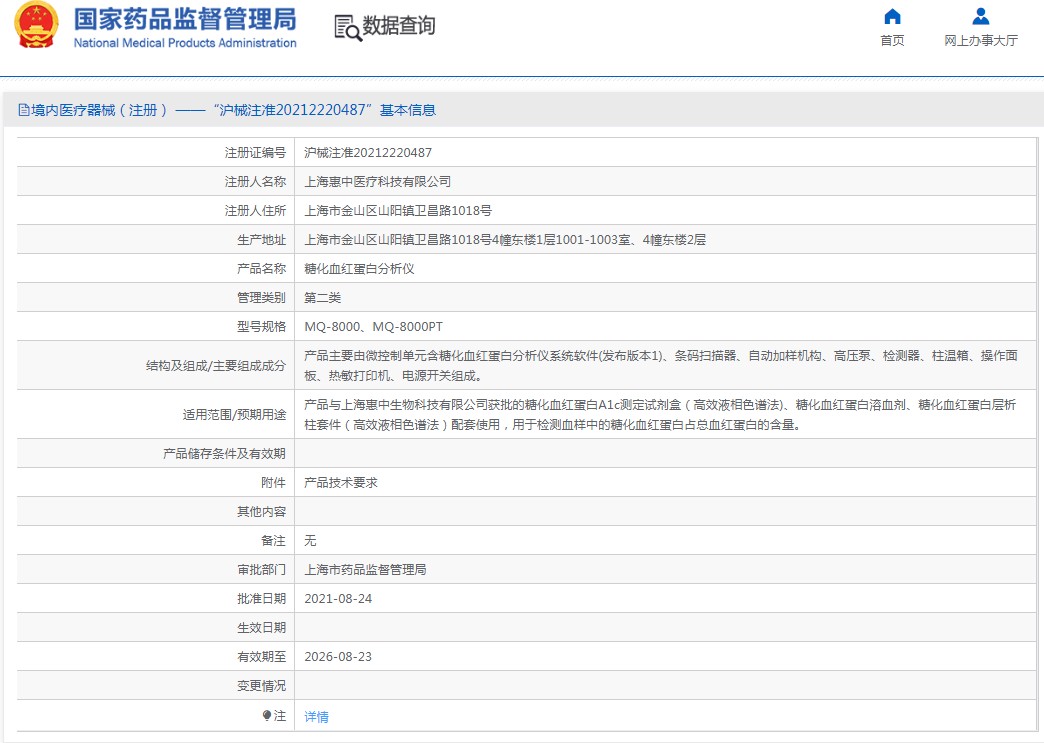Click the national emblem logo
The height and width of the screenshot is (743, 1044).
(36, 27)
